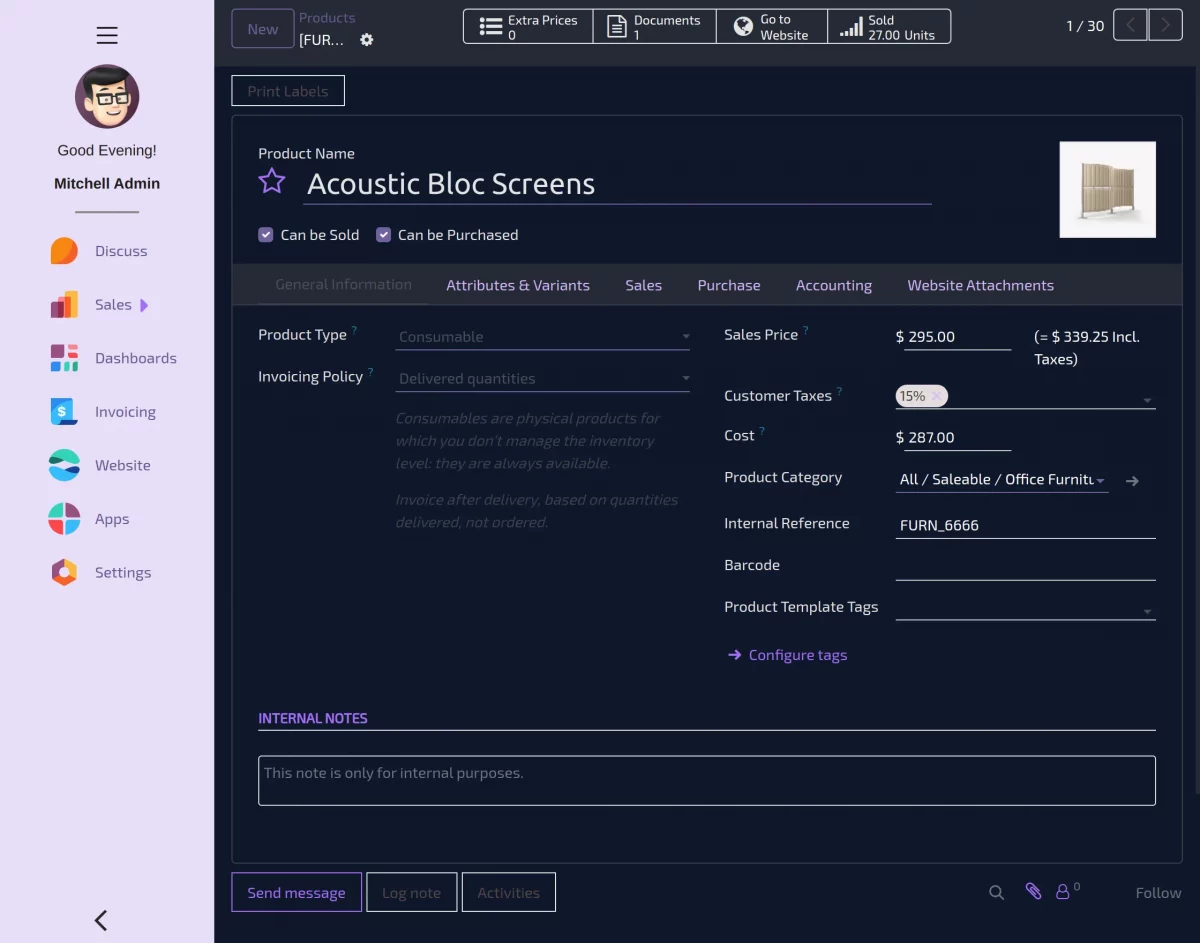The width and height of the screenshot is (1200, 943).
Task: Uncheck the Can be Purchased checkbox
Action: pos(383,234)
